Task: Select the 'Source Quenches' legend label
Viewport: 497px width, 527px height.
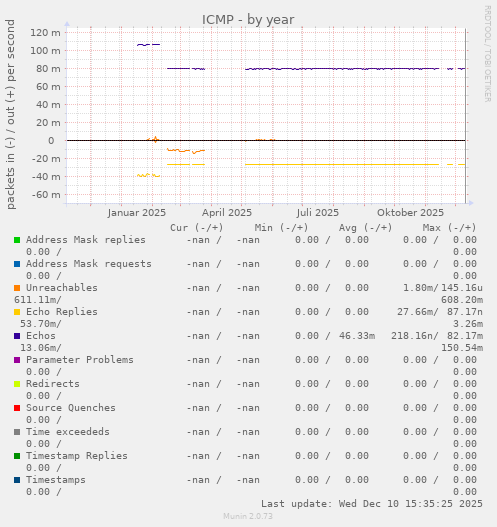Action: pyautogui.click(x=71, y=408)
